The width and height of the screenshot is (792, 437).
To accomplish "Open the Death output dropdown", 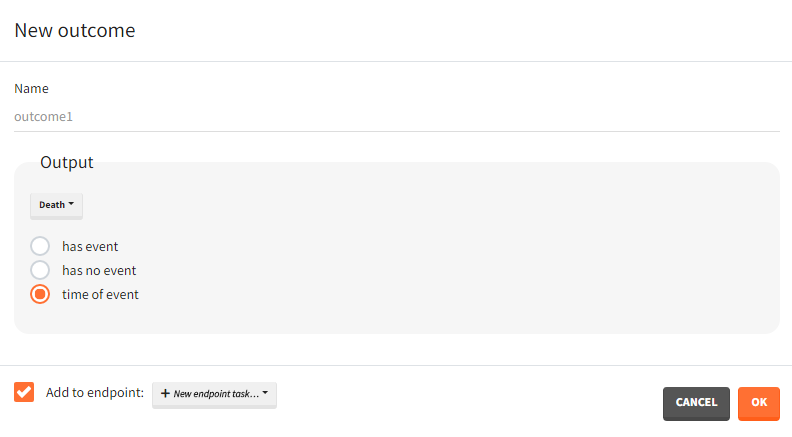I will pos(56,205).
